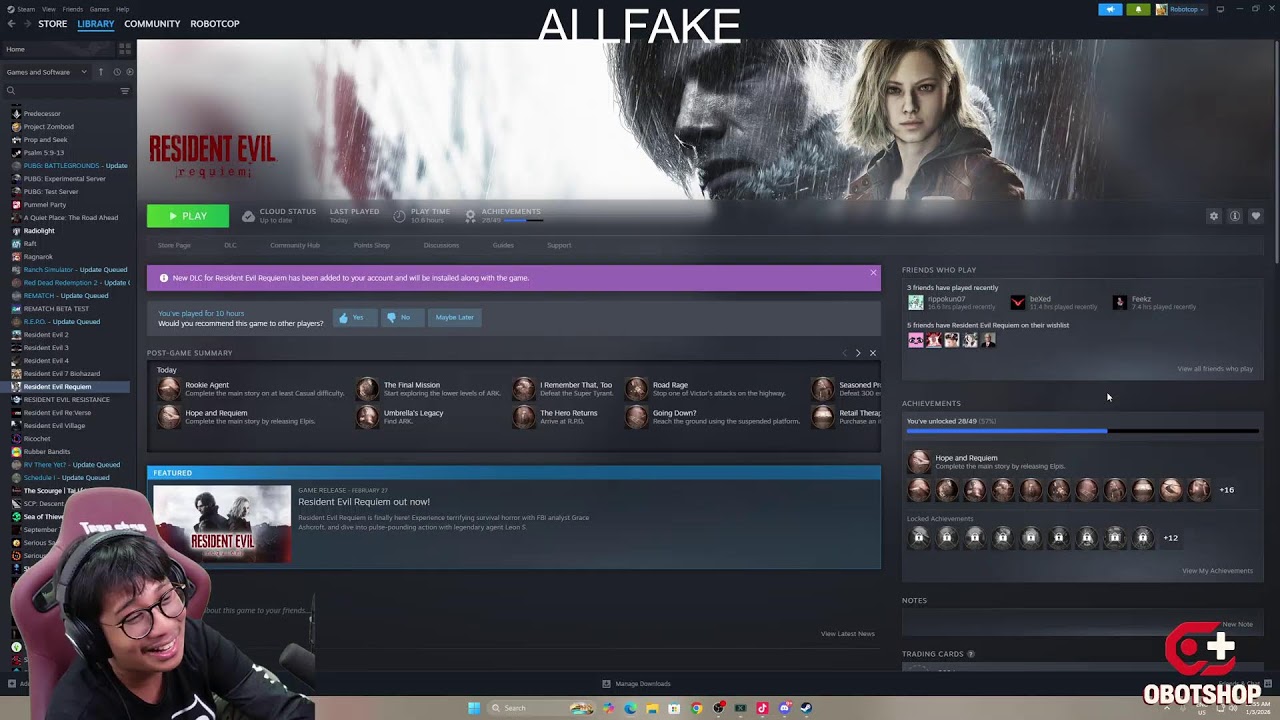This screenshot has width=1280, height=720.
Task: Open the Rookie Agent achievement icon
Action: tap(169, 389)
